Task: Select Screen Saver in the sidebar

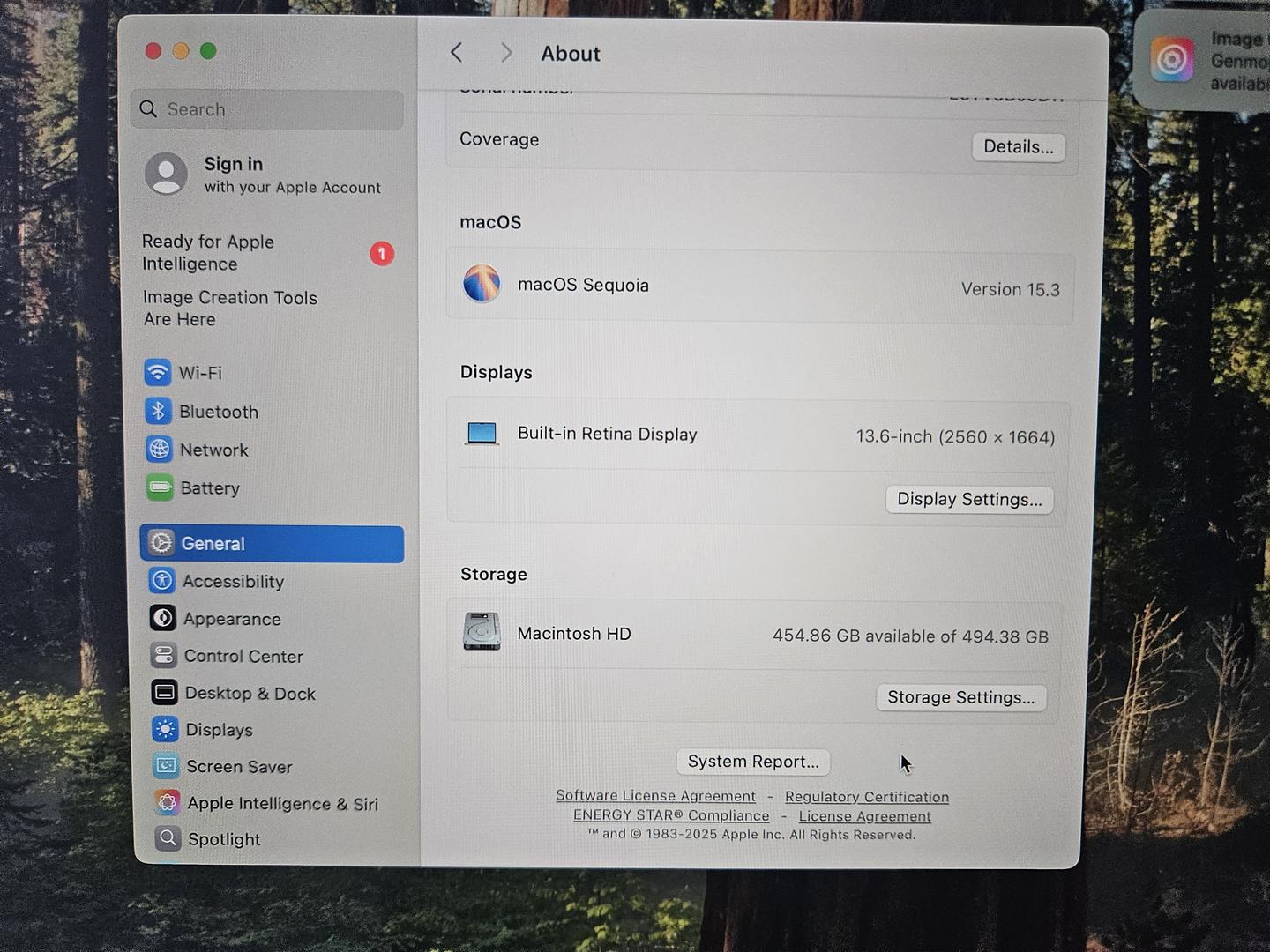Action: [x=273, y=766]
